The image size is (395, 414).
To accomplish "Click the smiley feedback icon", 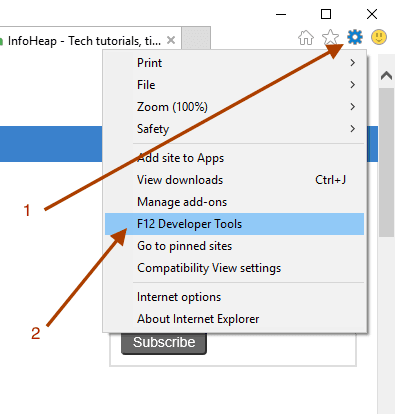I will 379,37.
